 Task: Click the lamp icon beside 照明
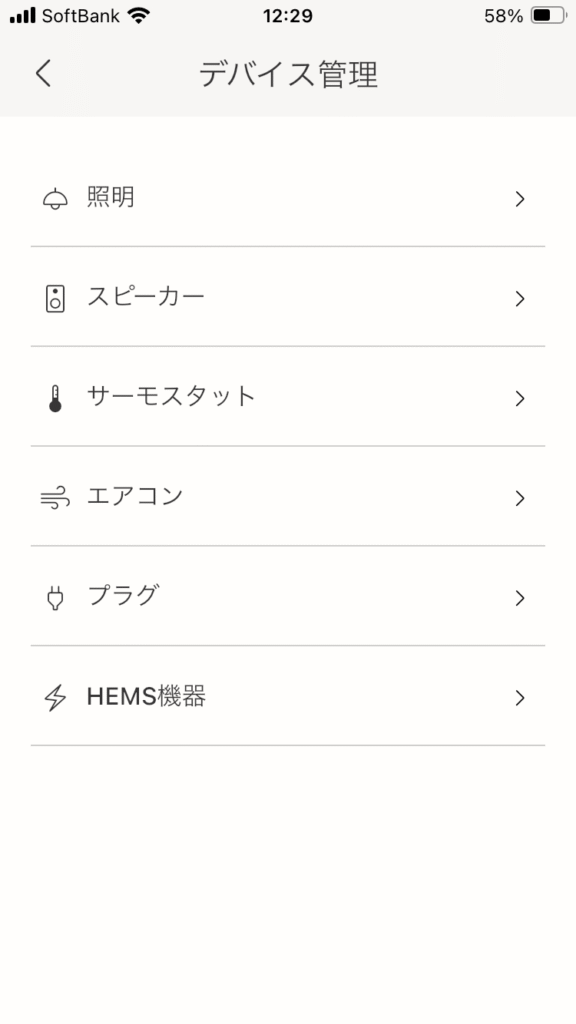55,199
